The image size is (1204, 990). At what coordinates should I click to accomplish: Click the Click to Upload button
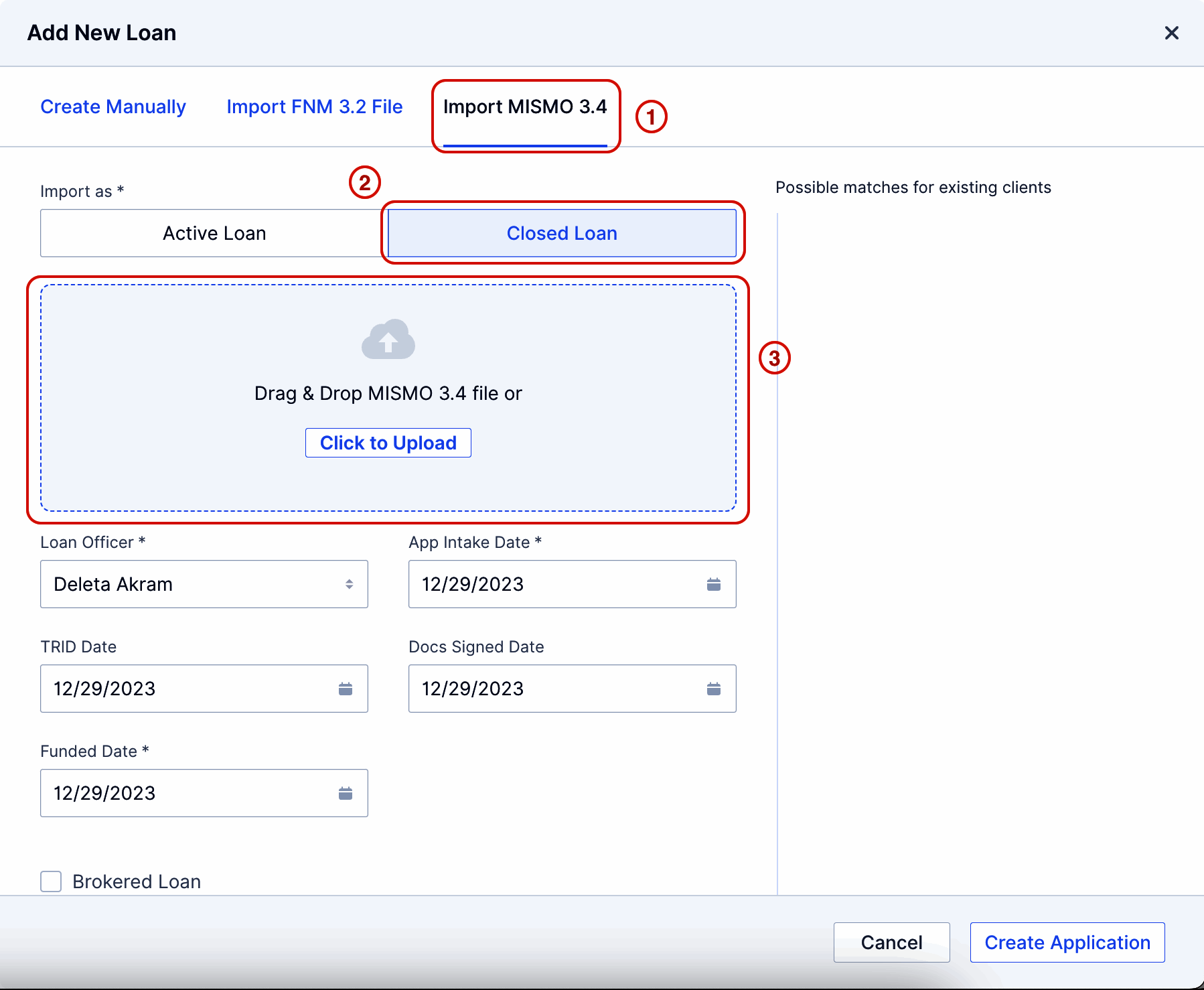pos(388,443)
